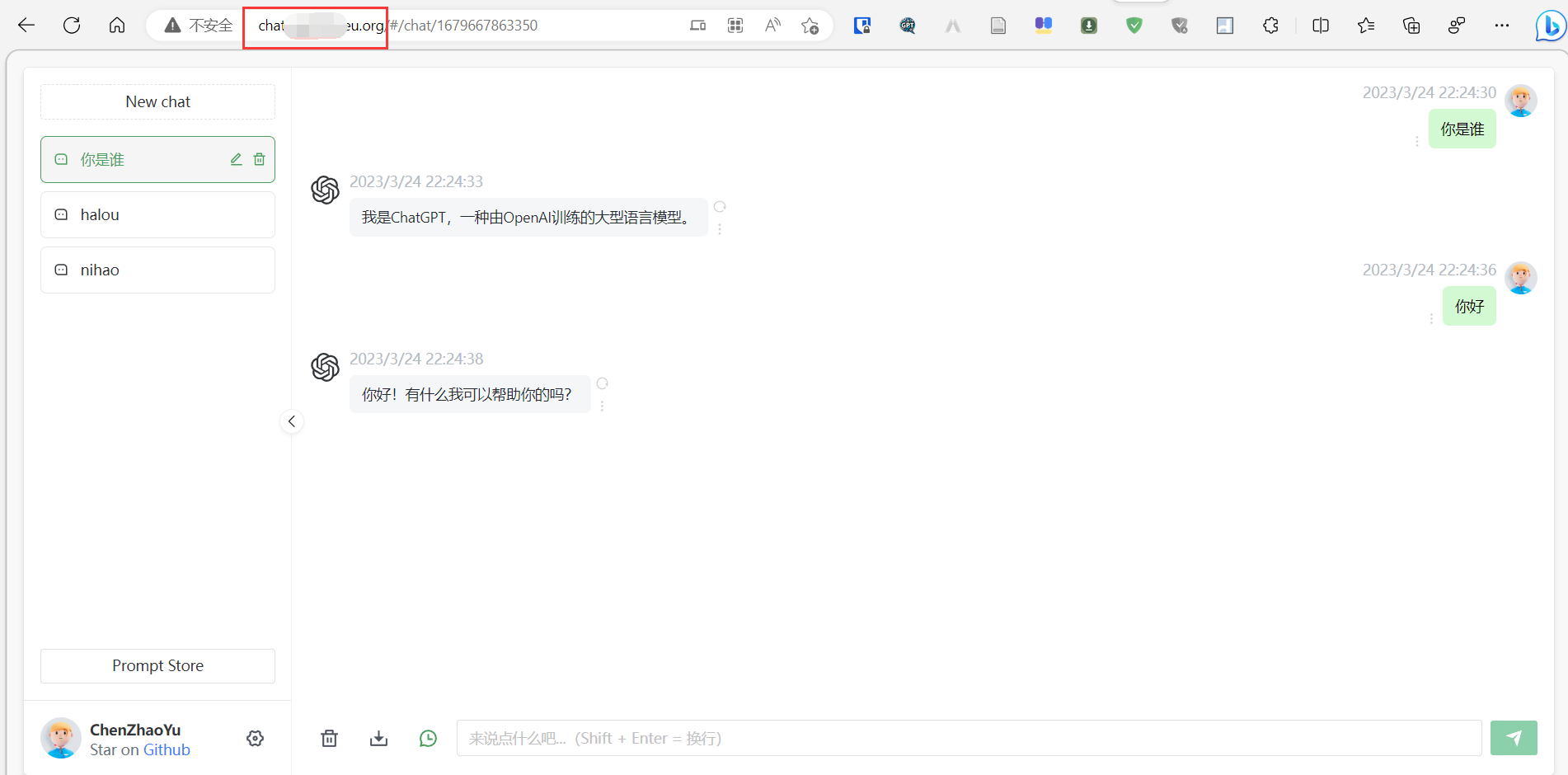Open more options for ChatGPT introduction reply

(x=720, y=229)
